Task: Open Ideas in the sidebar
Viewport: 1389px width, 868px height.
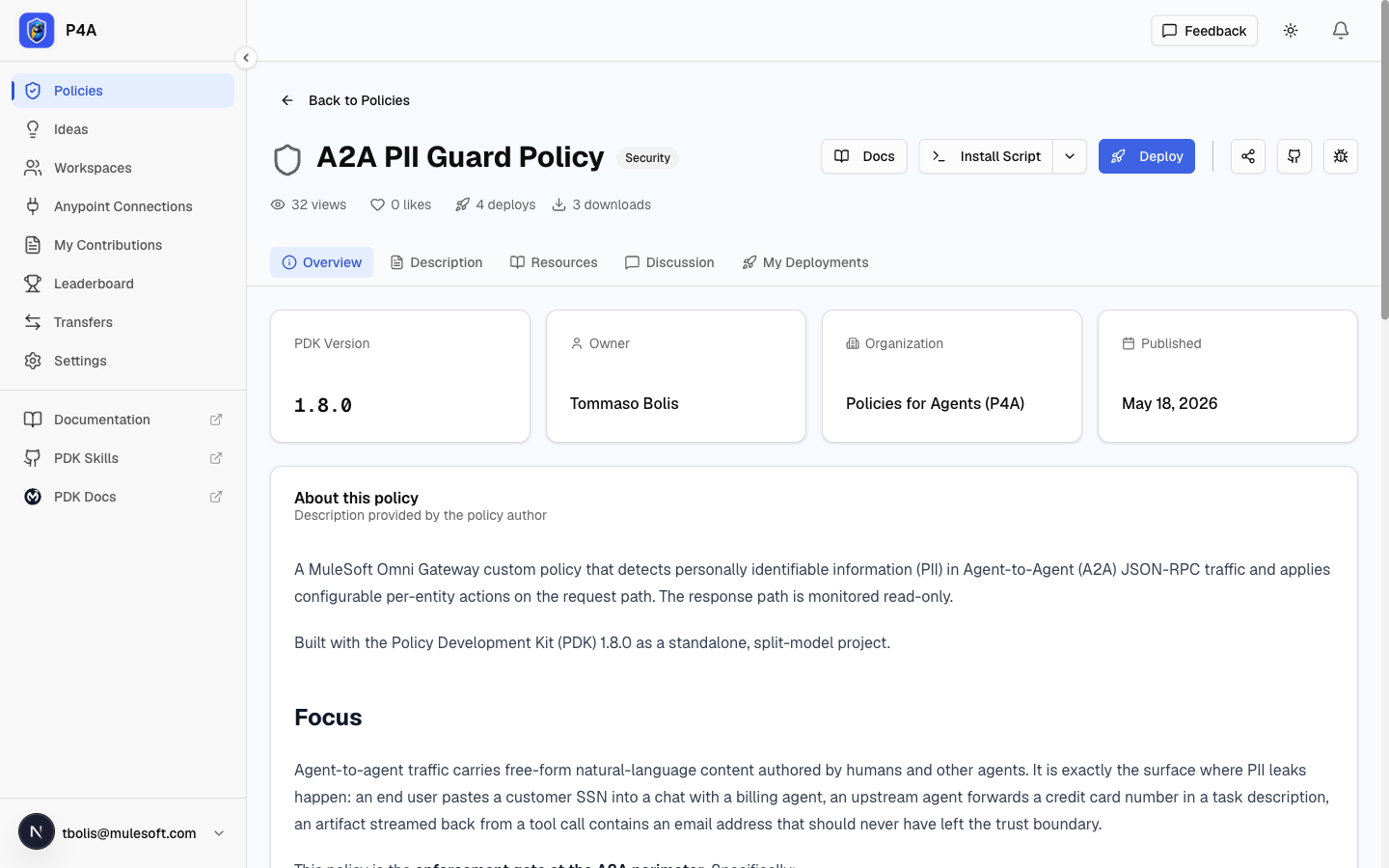Action: point(123,129)
